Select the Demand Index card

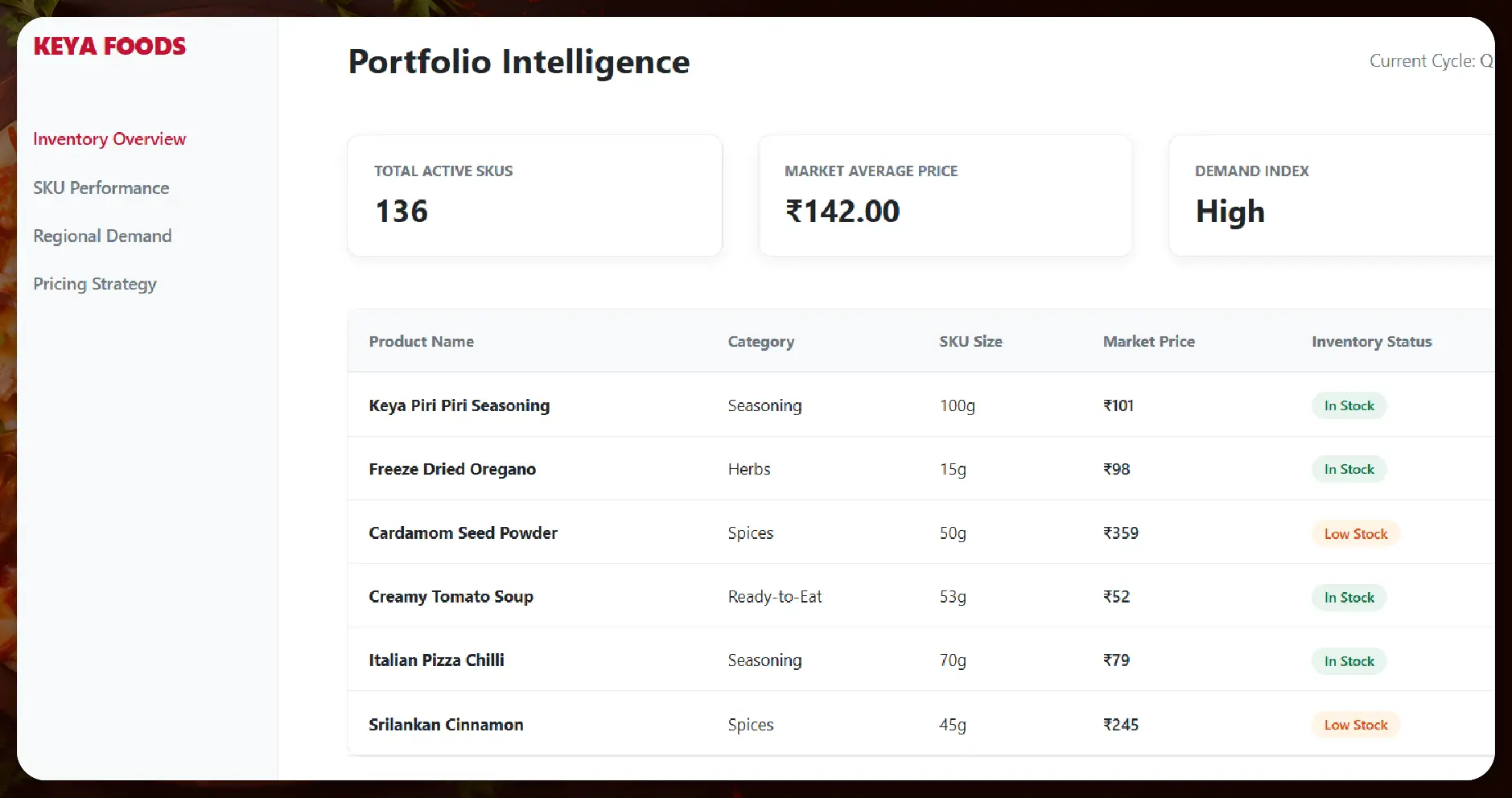click(1332, 195)
